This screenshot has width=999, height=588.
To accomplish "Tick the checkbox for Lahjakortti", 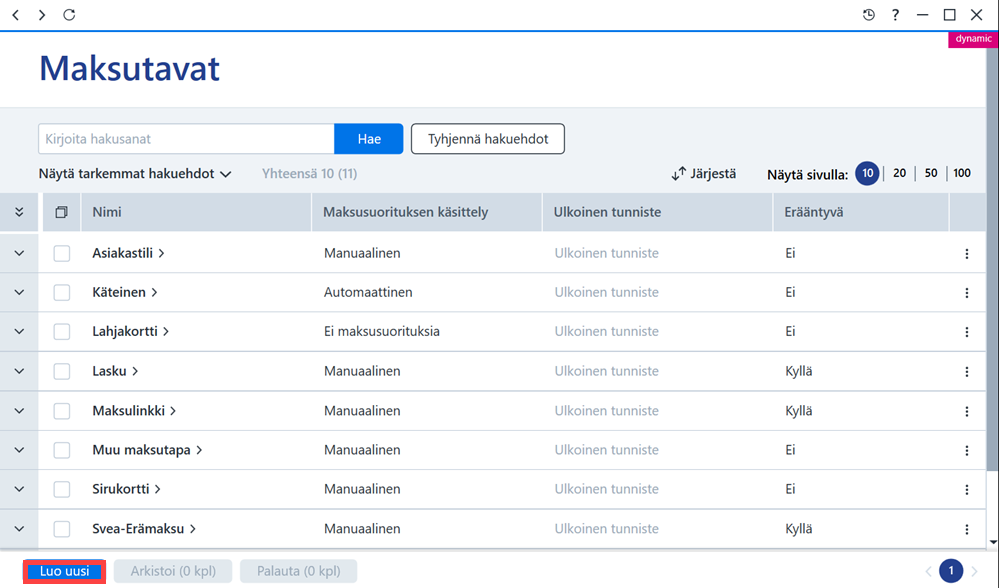I will pyautogui.click(x=62, y=332).
